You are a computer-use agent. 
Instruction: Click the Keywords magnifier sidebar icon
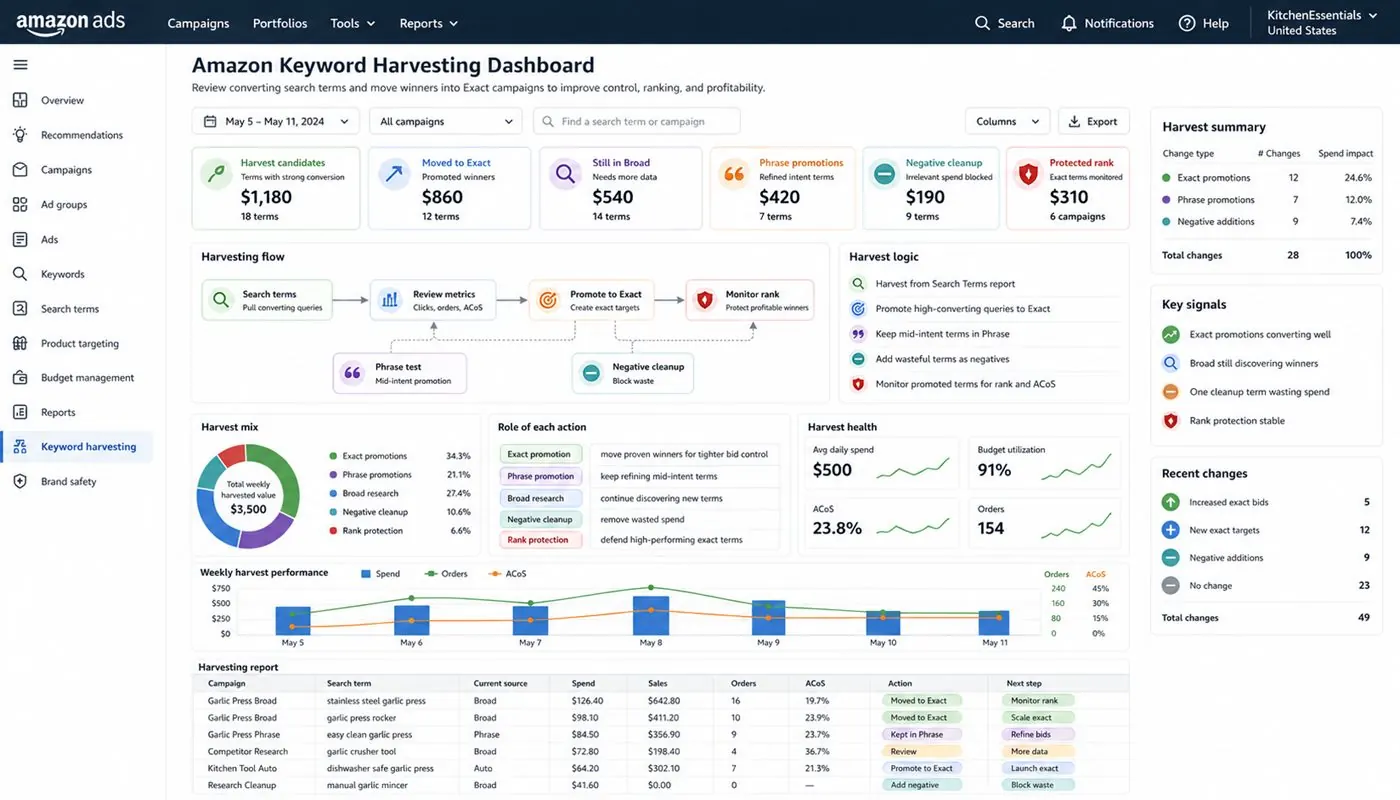pos(20,274)
